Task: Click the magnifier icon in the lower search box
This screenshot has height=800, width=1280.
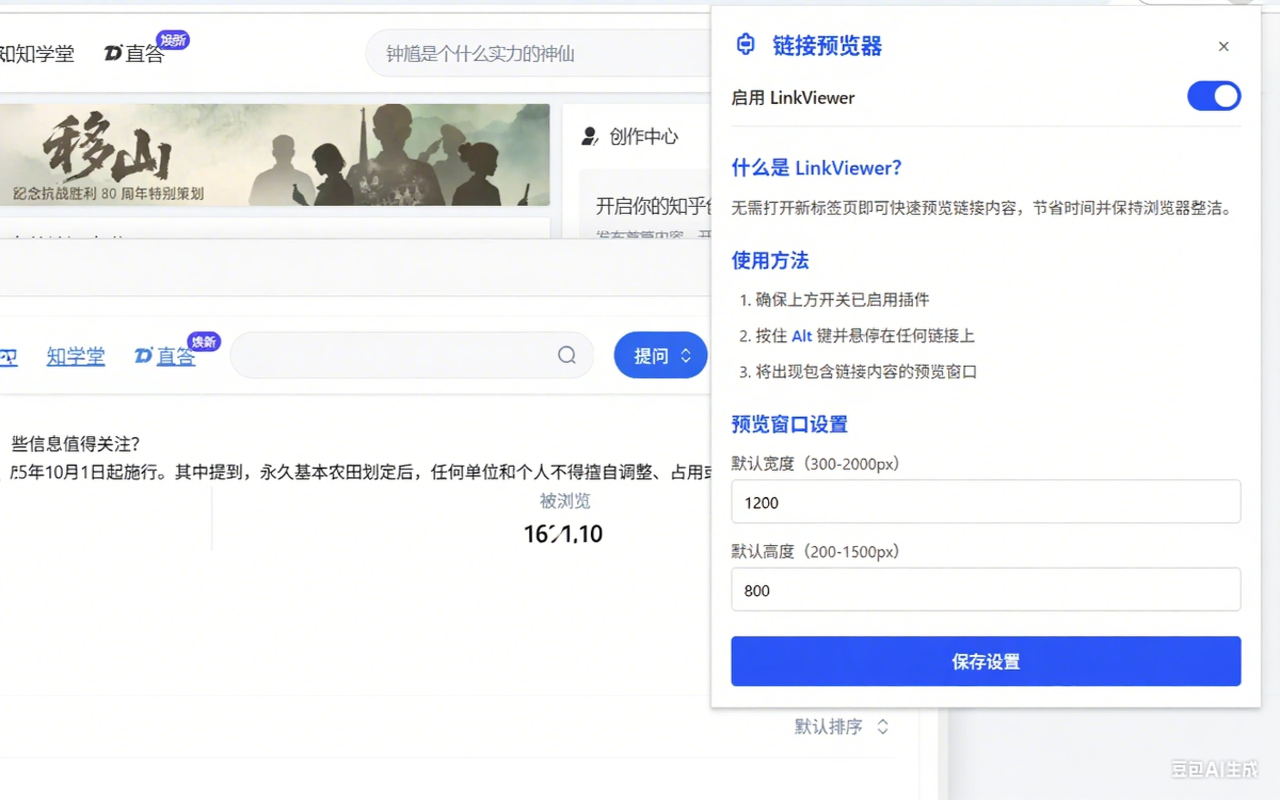Action: 567,355
